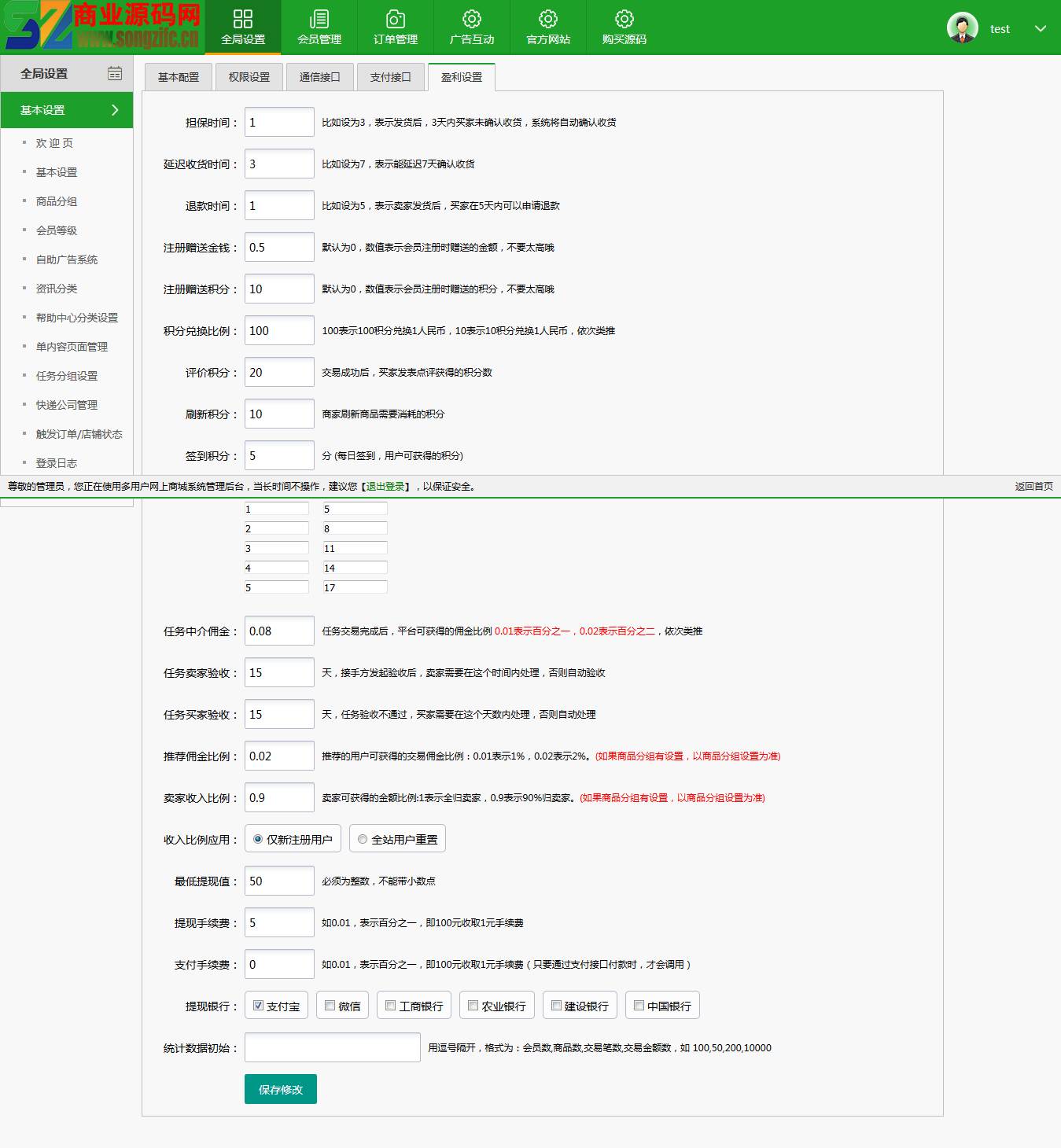Switch to the 权限设置 tab
Screen dimensions: 1061x1148
pyautogui.click(x=249, y=77)
